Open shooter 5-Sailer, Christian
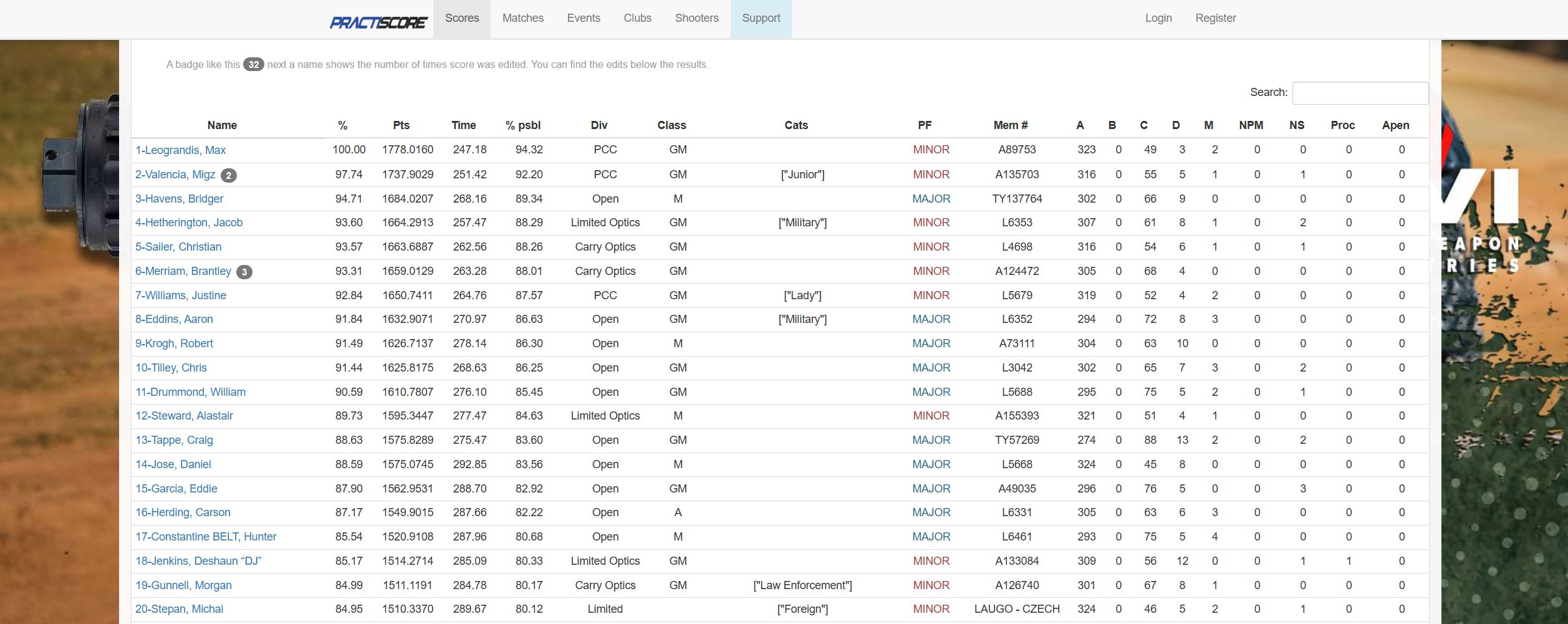This screenshot has height=624, width=1568. click(x=178, y=247)
